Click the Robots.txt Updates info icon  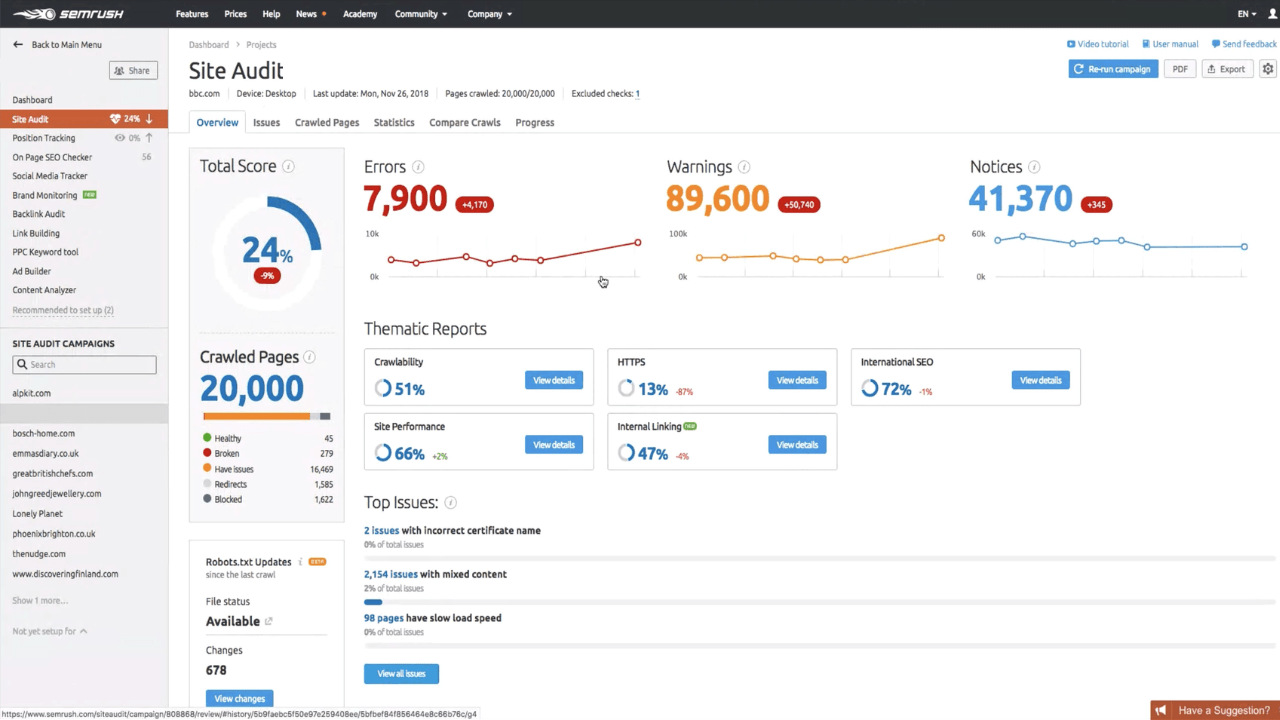(300, 562)
